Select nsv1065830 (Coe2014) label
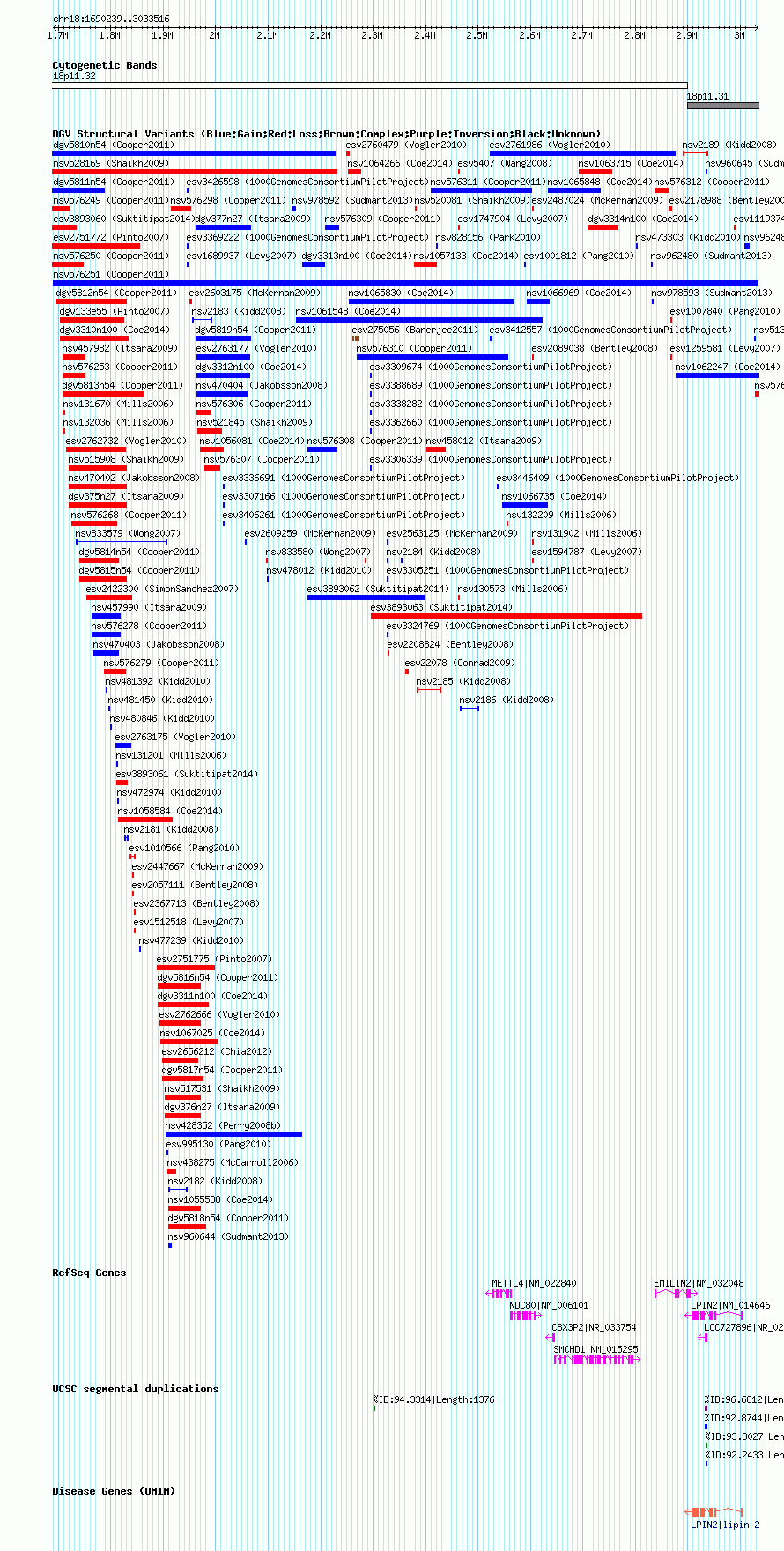This screenshot has height=1551, width=784. [x=401, y=293]
